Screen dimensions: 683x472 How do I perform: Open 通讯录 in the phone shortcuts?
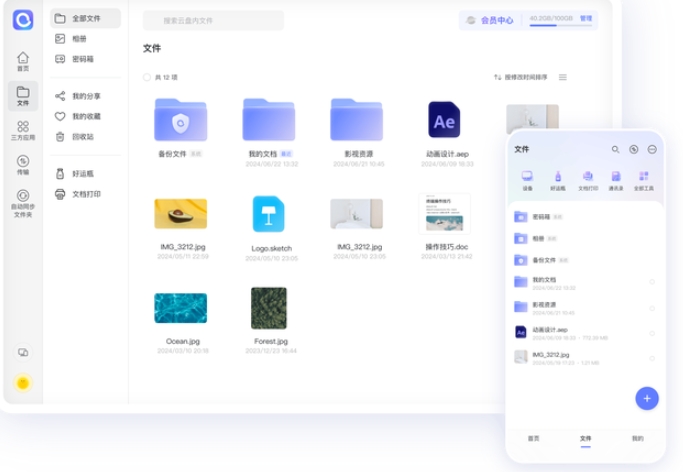[x=616, y=181]
